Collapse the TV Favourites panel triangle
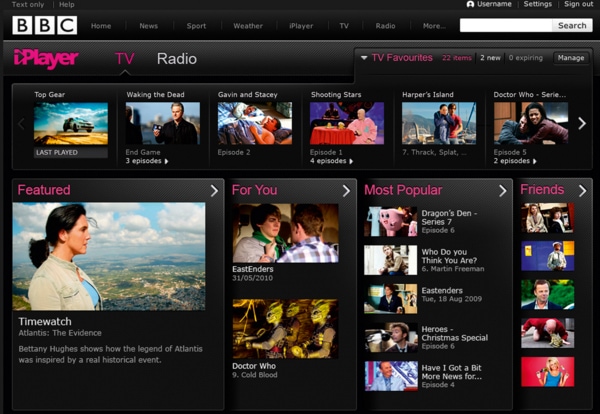The width and height of the screenshot is (600, 414). click(x=364, y=58)
